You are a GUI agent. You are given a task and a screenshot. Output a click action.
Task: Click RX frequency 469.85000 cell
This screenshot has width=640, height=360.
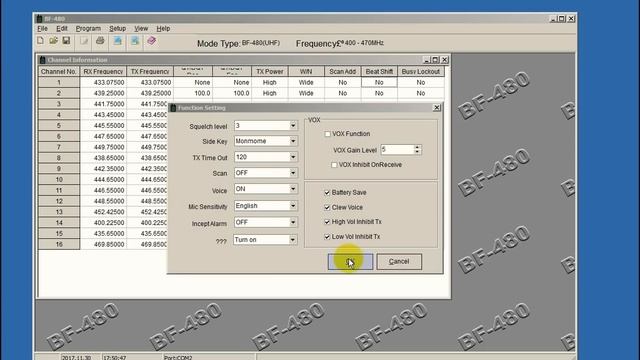click(x=103, y=244)
